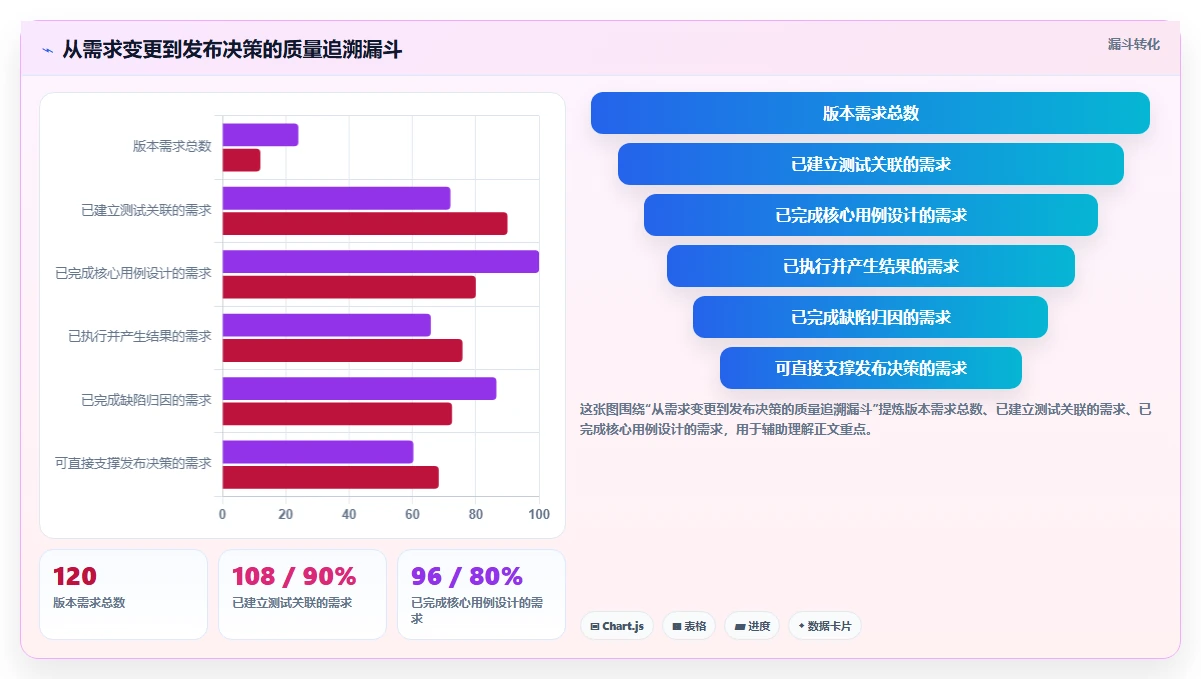This screenshot has width=1201, height=679.
Task: Click the purple bar for 可直接支撑发布决策的需求
Action: point(317,452)
